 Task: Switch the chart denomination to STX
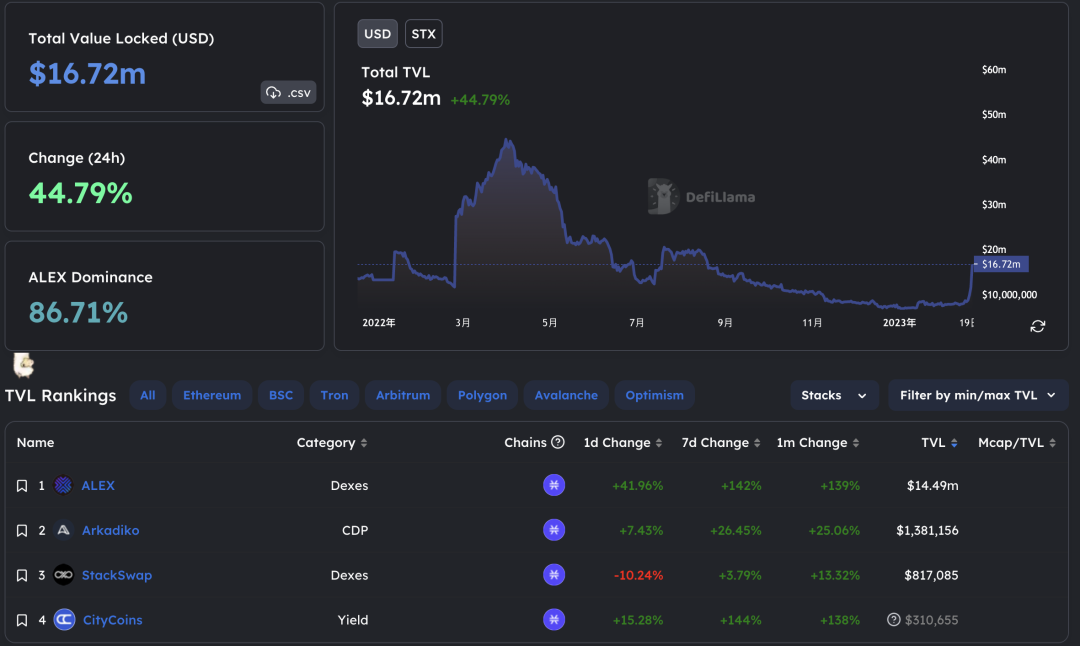click(x=423, y=34)
